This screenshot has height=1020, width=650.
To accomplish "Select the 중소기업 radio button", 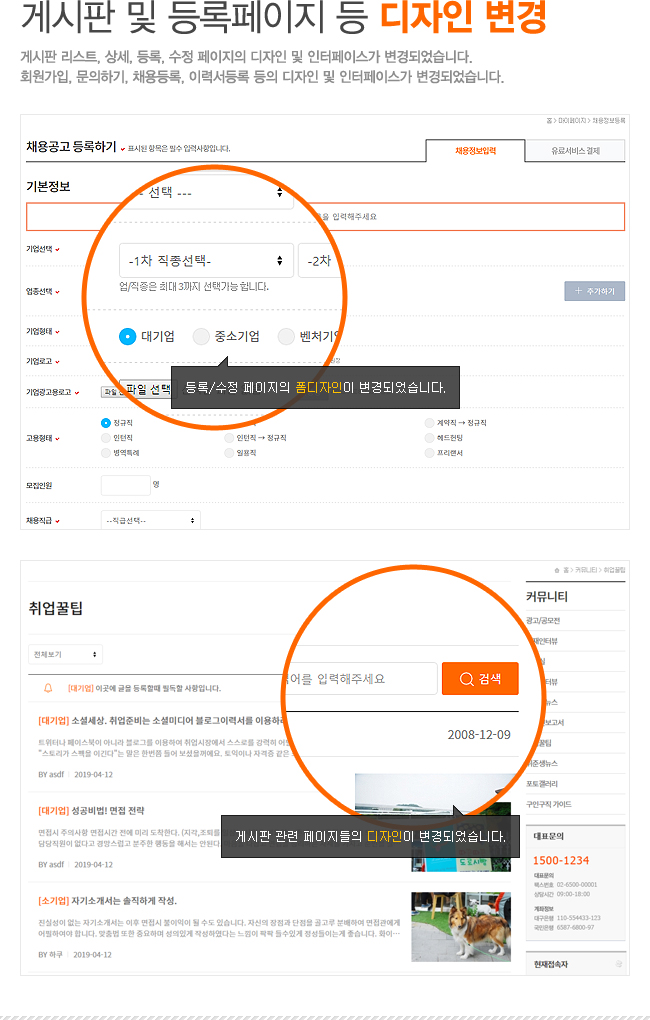I will (202, 336).
